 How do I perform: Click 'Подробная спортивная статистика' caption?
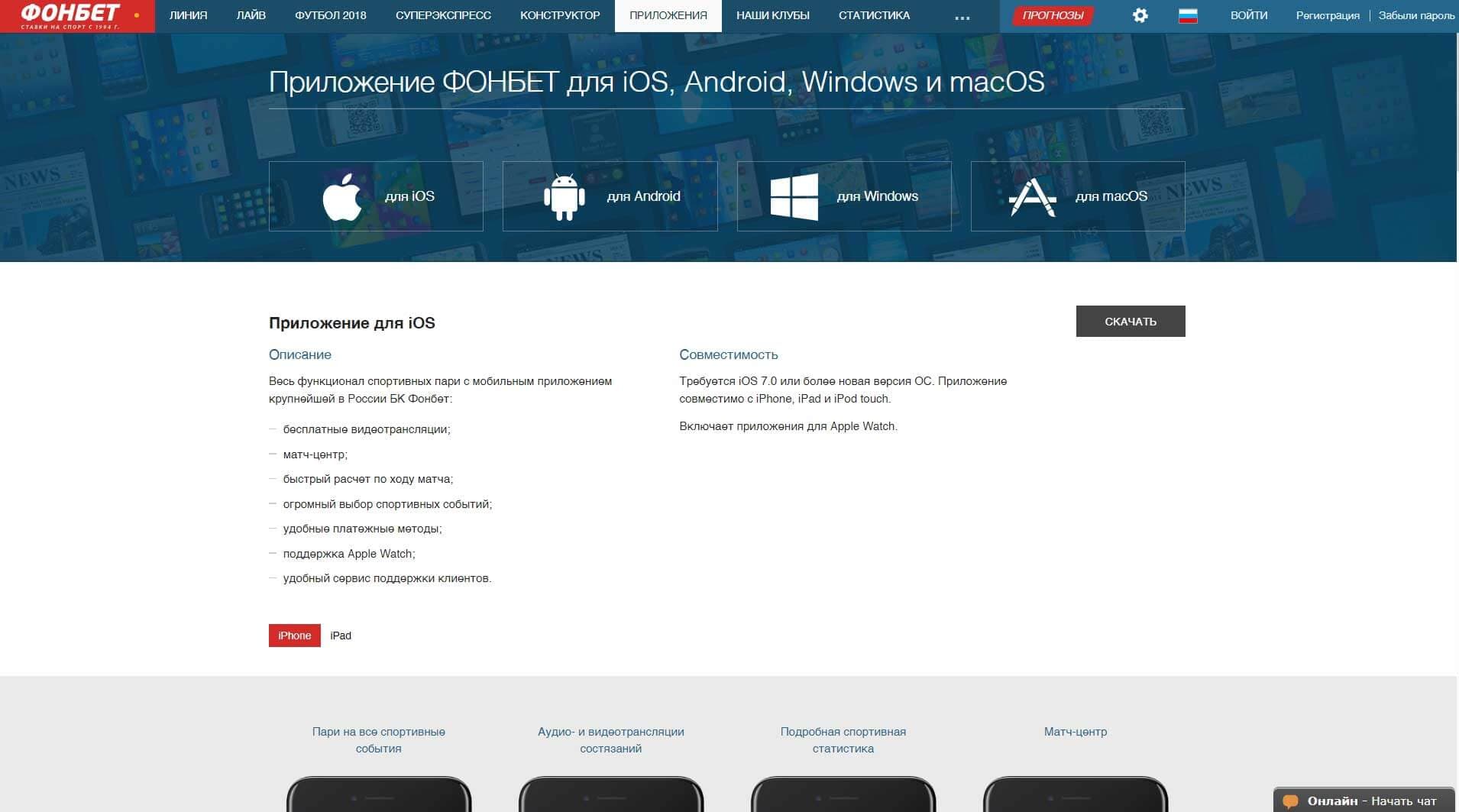coord(843,740)
